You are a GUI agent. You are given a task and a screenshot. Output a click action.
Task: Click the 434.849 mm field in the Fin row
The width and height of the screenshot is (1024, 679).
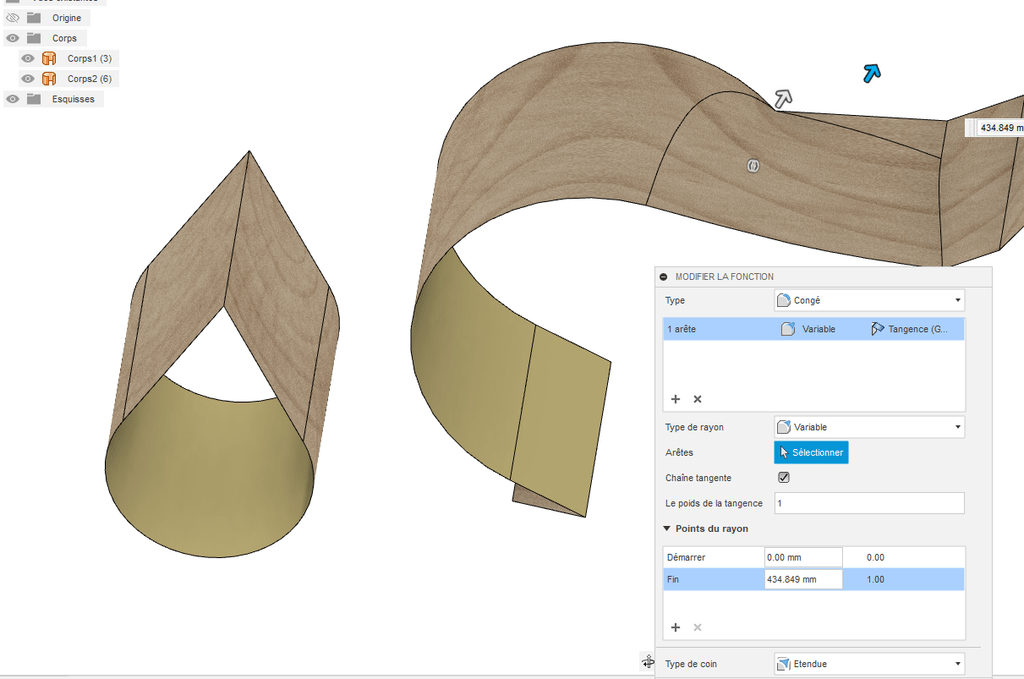point(803,579)
